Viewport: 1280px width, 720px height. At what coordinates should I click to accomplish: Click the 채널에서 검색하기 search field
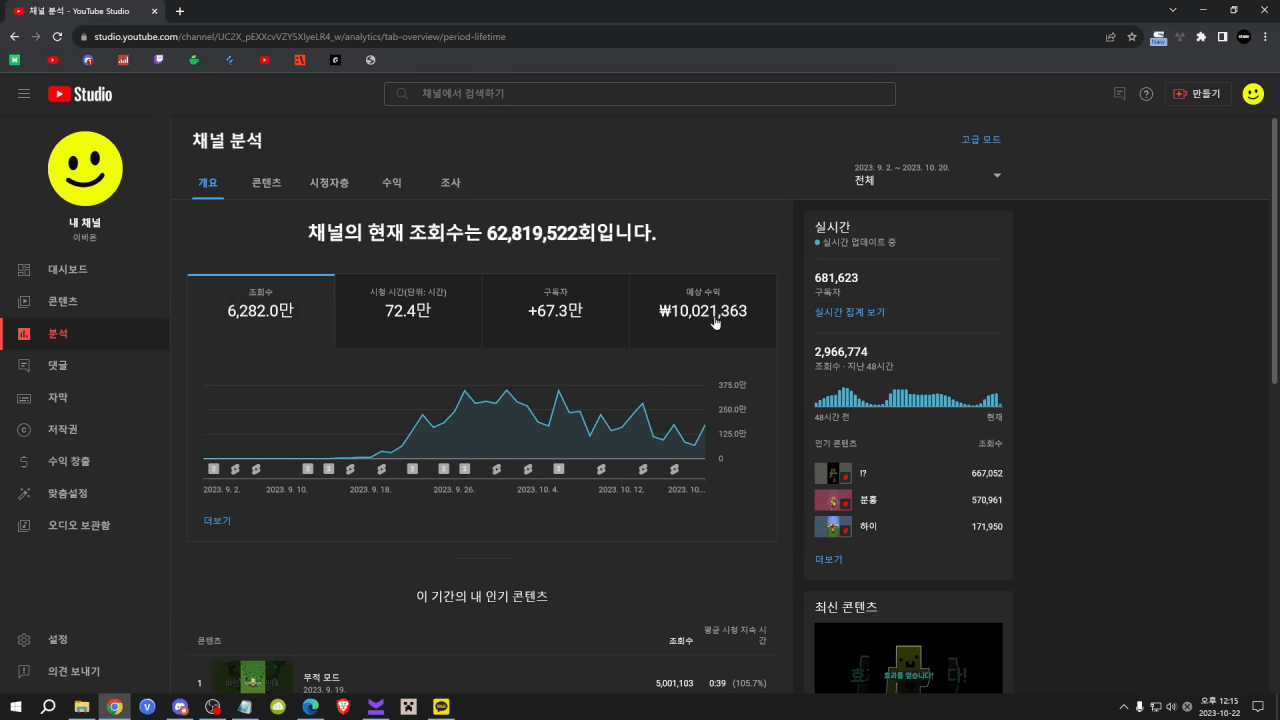tap(640, 93)
